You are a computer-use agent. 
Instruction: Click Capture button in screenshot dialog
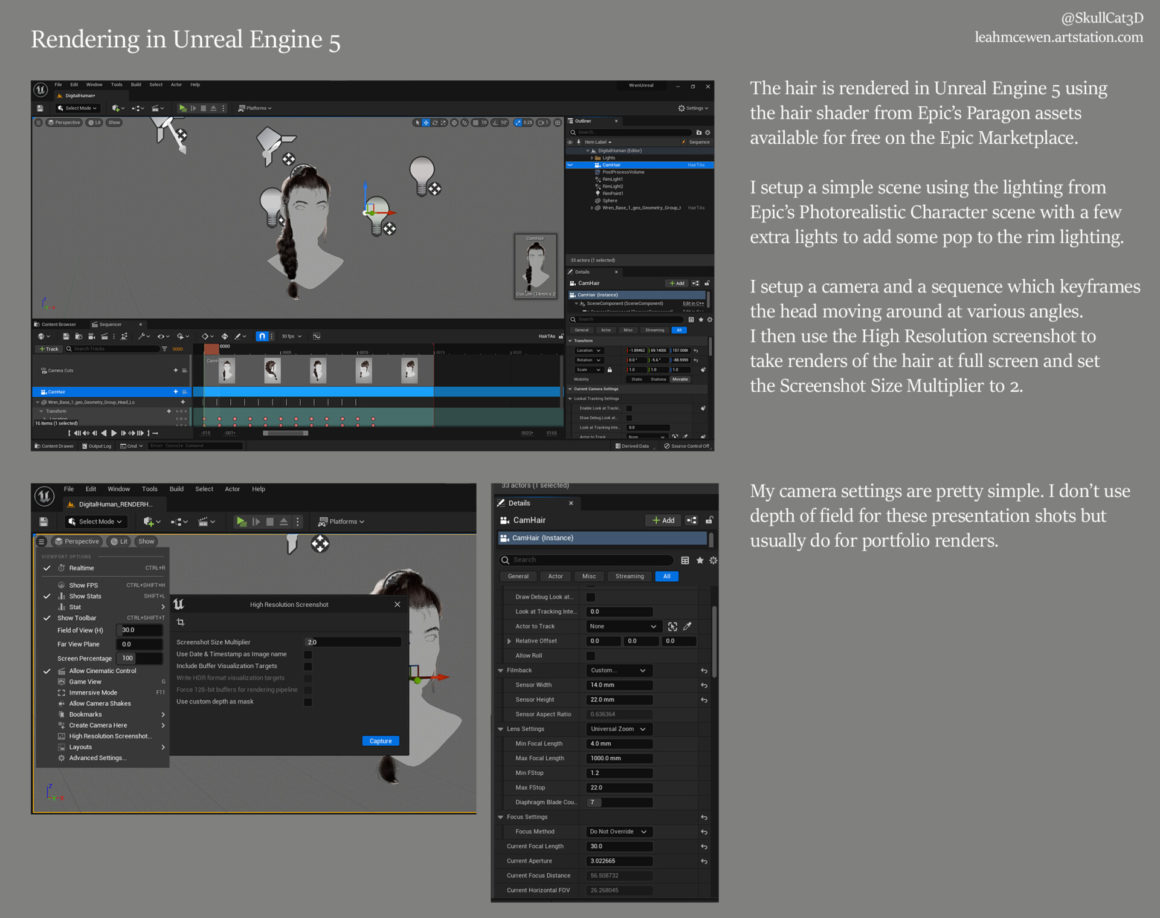click(x=380, y=740)
